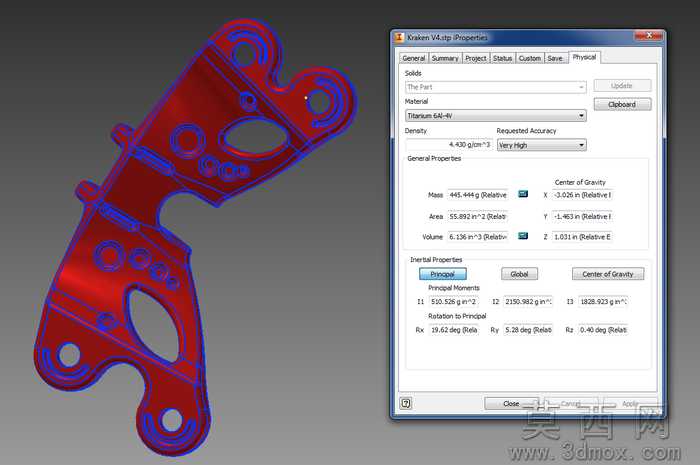Click the Area value field
This screenshot has width=700, height=465.
(x=478, y=216)
